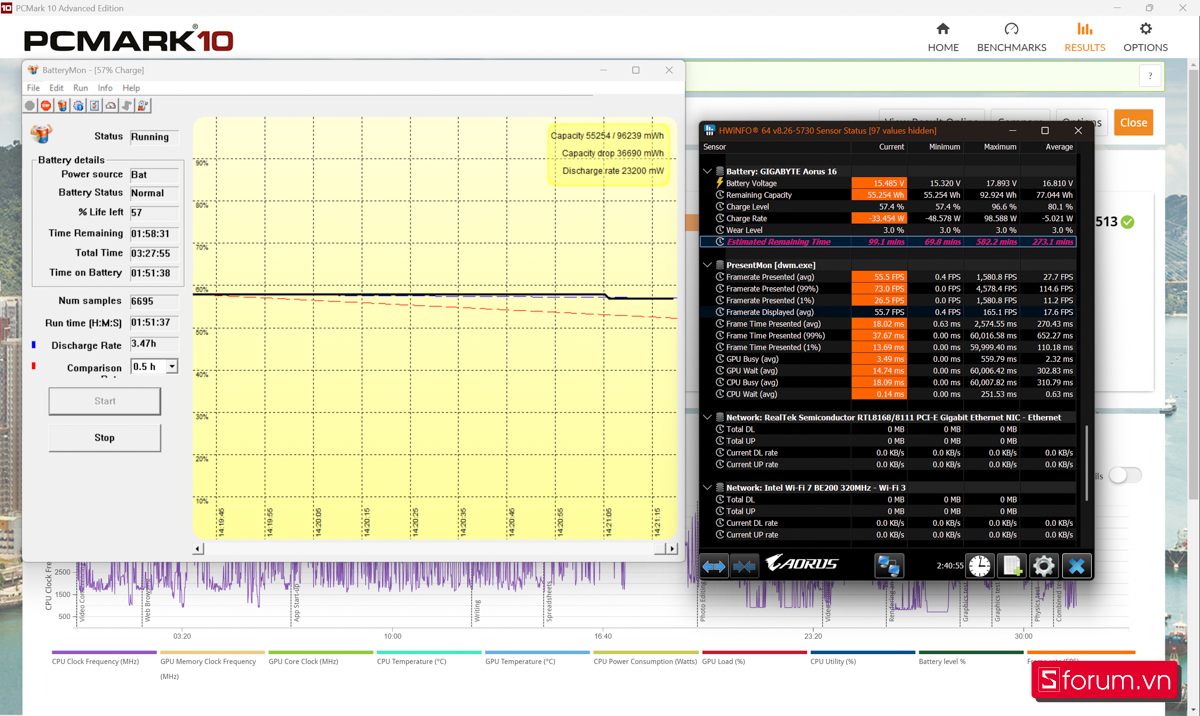
Task: Click the gauge meter toolbar icon in BatteryMon
Action: tap(110, 105)
